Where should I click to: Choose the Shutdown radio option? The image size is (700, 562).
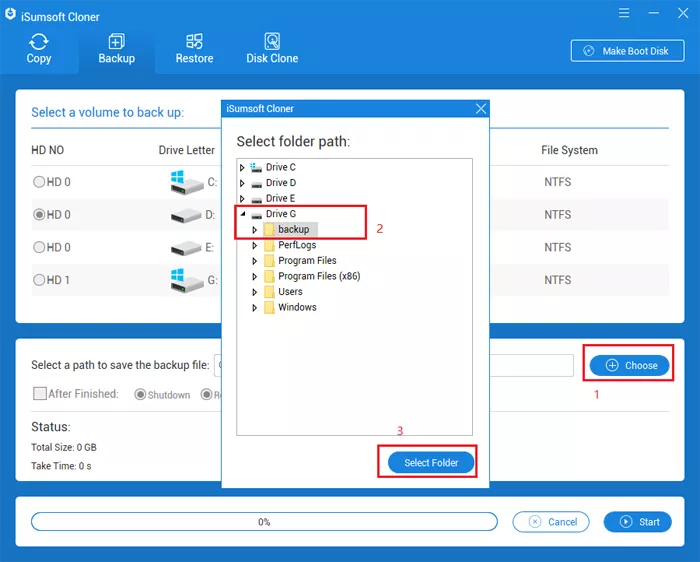[140, 395]
